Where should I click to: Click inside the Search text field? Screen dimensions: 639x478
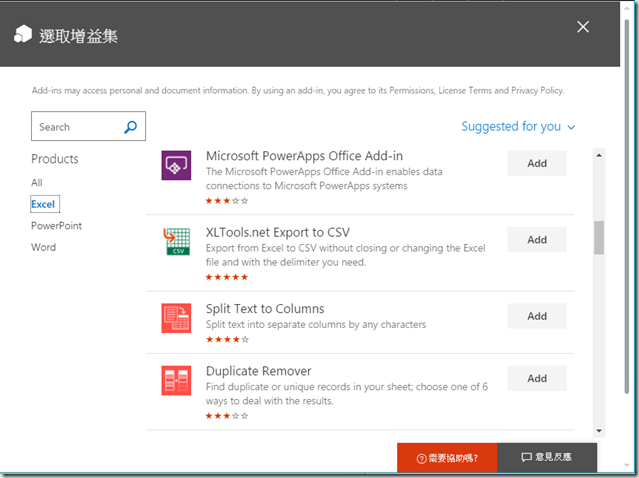click(x=76, y=127)
